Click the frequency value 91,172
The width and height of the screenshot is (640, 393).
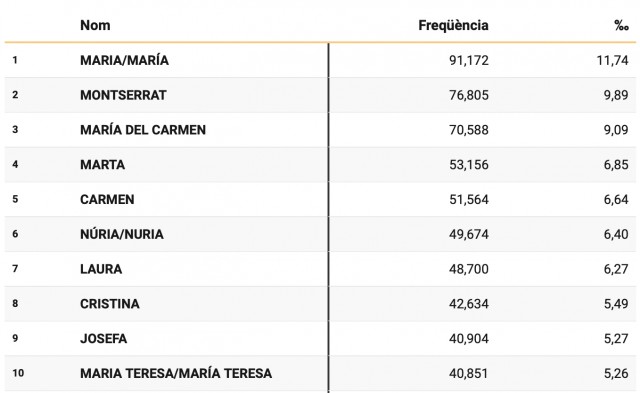(x=469, y=60)
